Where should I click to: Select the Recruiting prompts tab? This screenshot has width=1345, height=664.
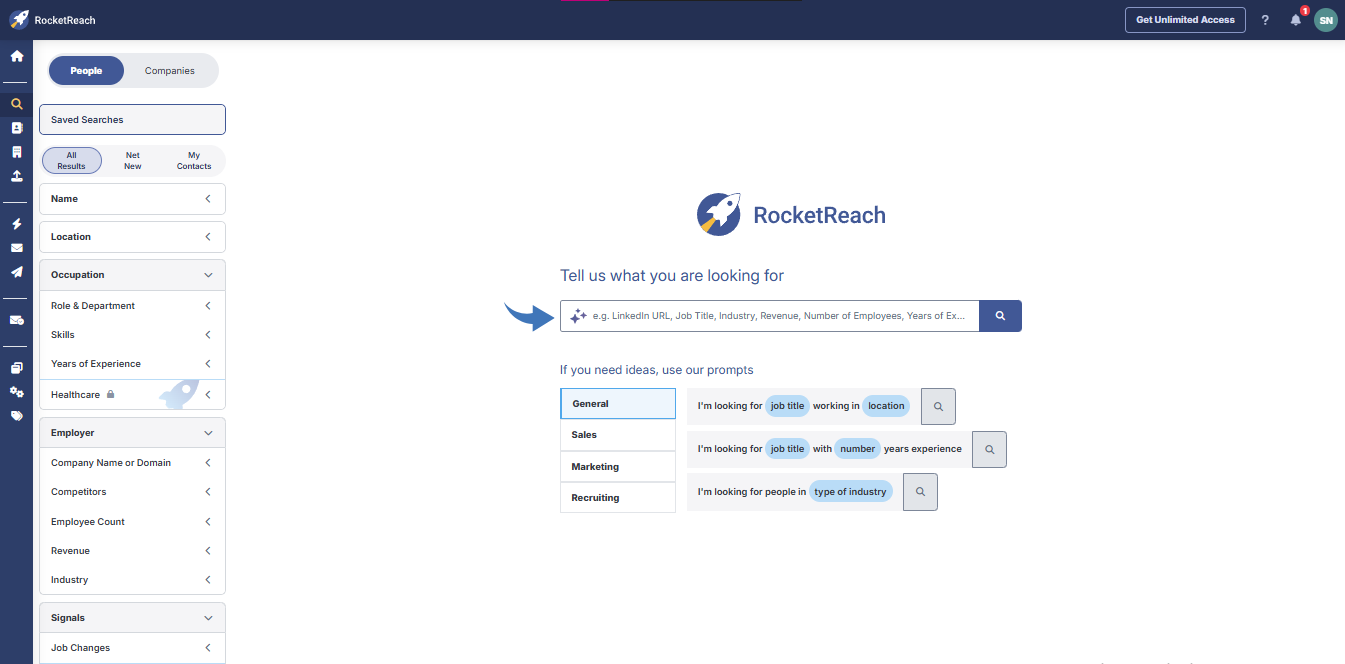tap(618, 498)
